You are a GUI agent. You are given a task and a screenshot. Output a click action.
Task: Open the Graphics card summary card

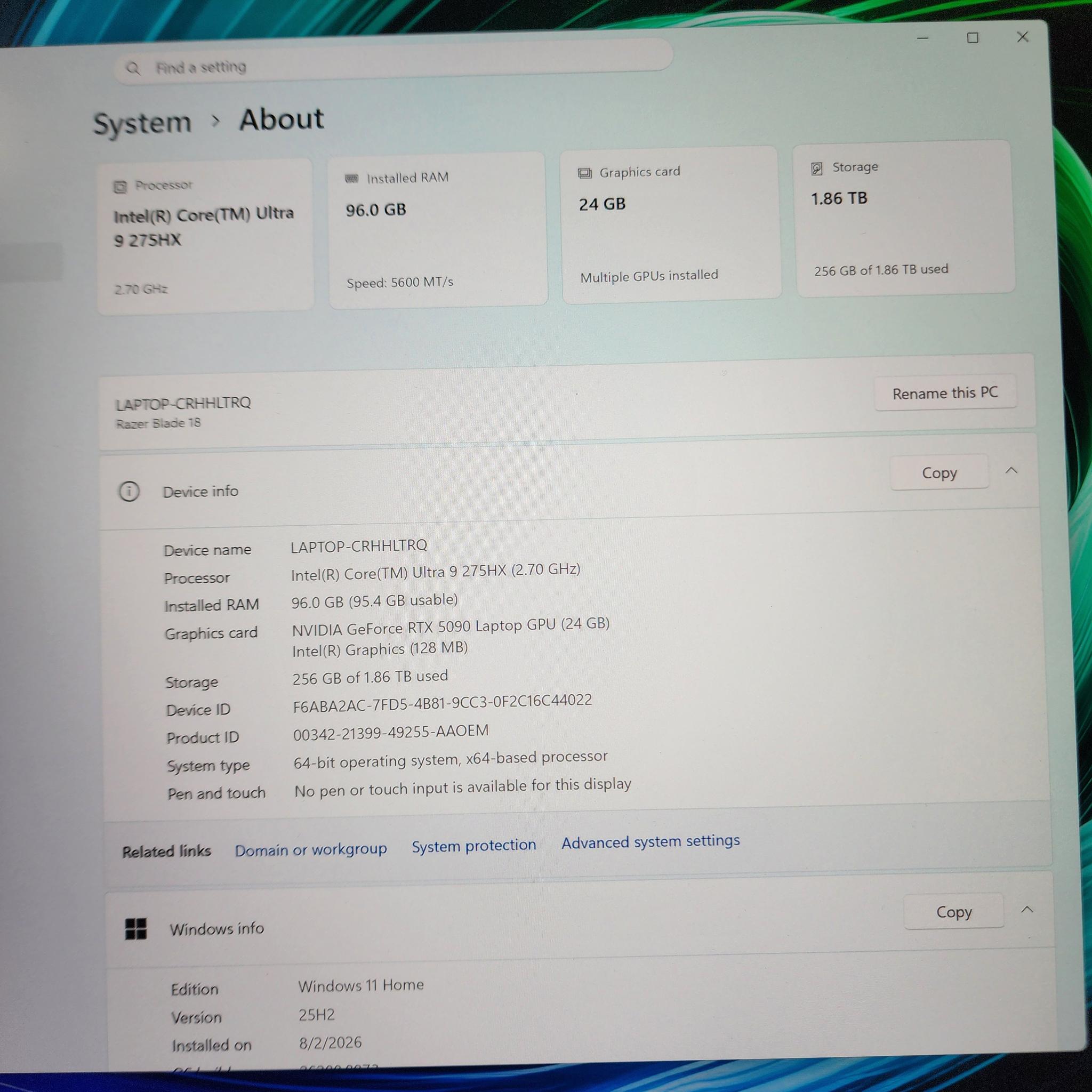(671, 224)
